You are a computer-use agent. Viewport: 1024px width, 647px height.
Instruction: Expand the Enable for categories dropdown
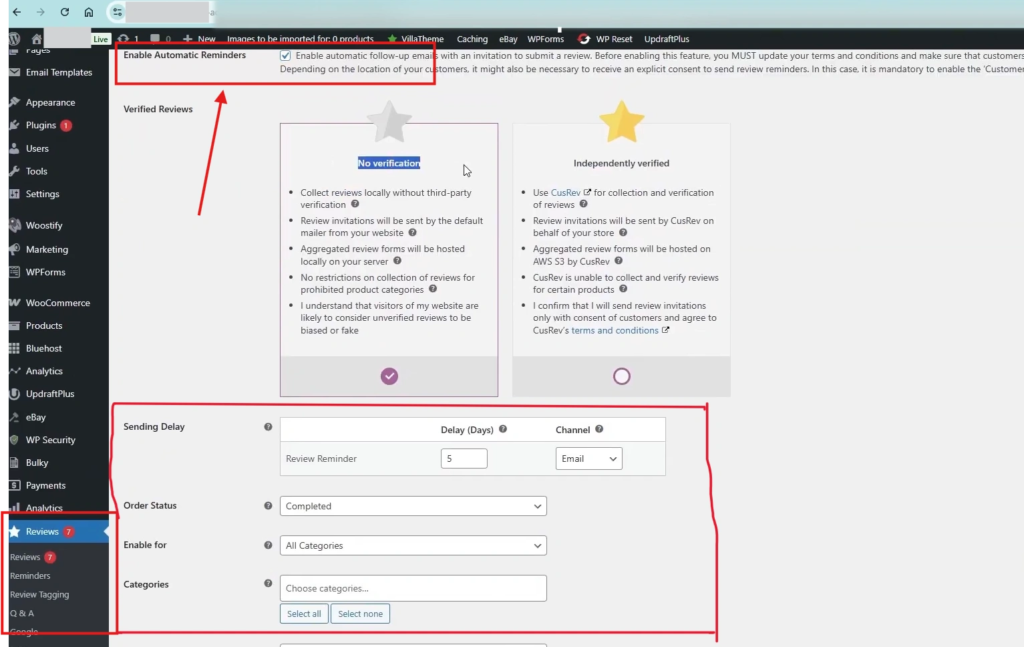(x=412, y=545)
